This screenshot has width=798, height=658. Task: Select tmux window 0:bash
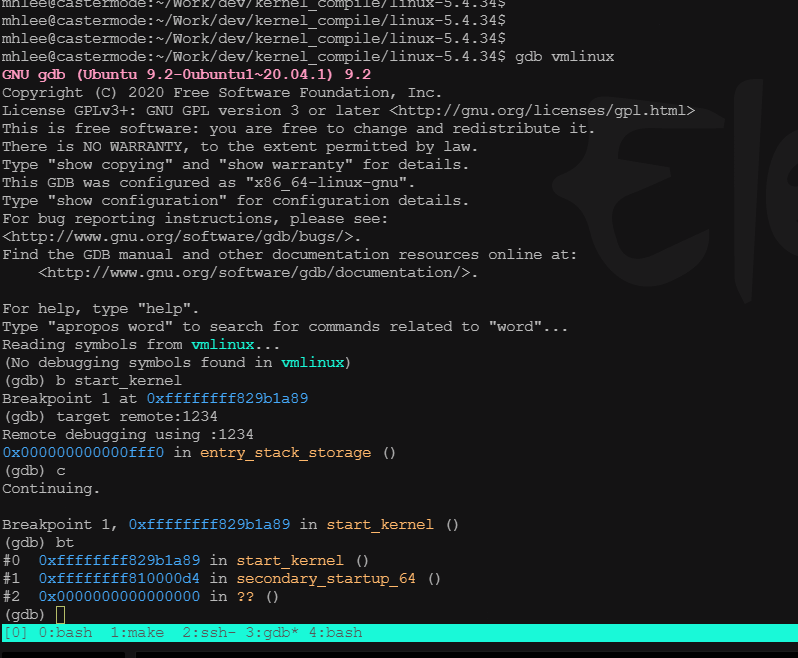click(x=65, y=633)
